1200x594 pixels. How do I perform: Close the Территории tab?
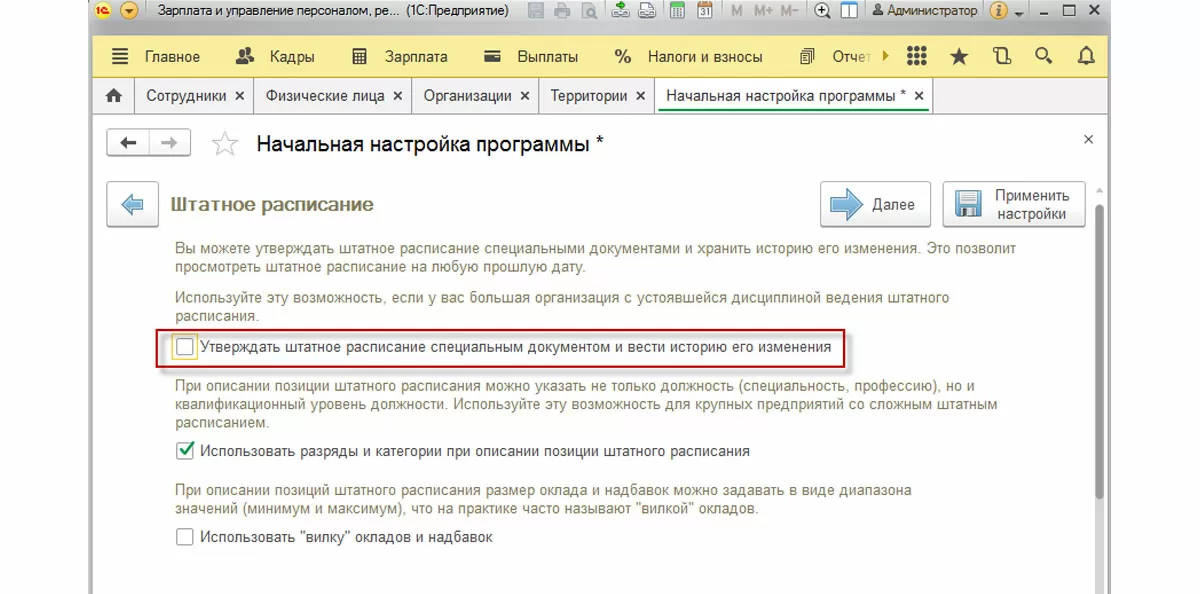pos(640,96)
